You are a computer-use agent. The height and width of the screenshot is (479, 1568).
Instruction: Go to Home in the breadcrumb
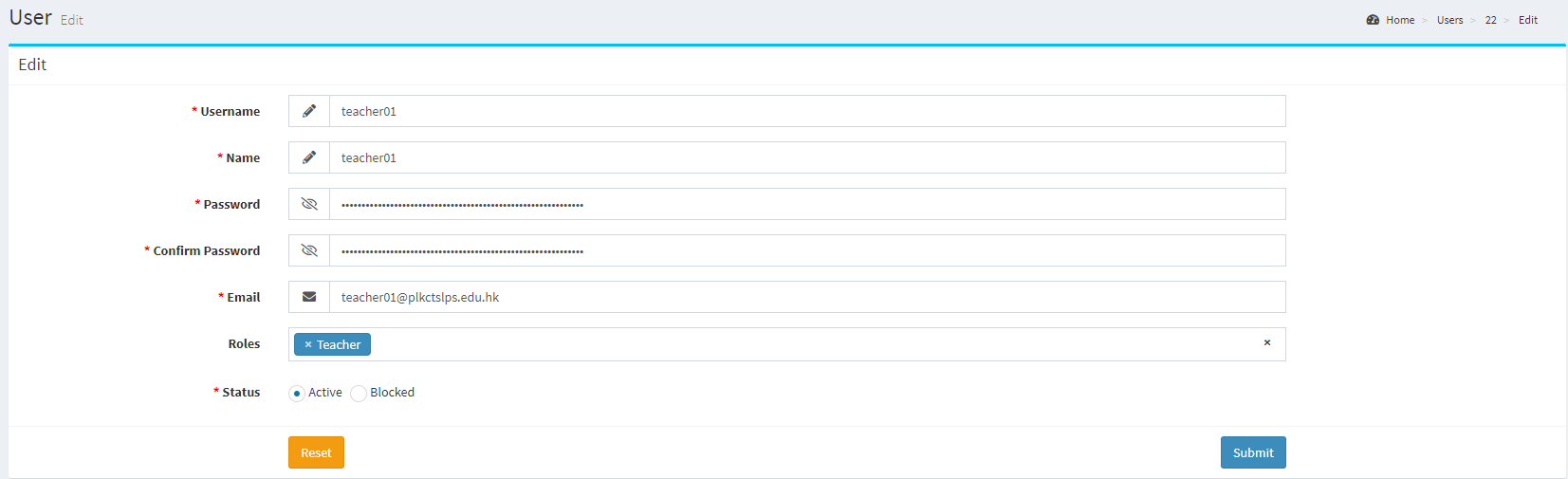click(x=1399, y=20)
